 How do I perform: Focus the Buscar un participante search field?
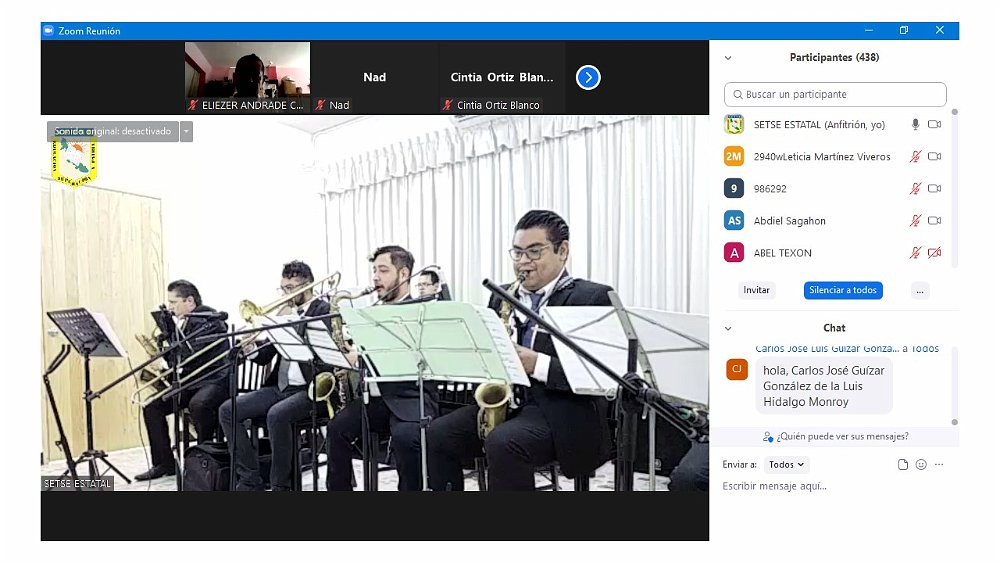835,94
